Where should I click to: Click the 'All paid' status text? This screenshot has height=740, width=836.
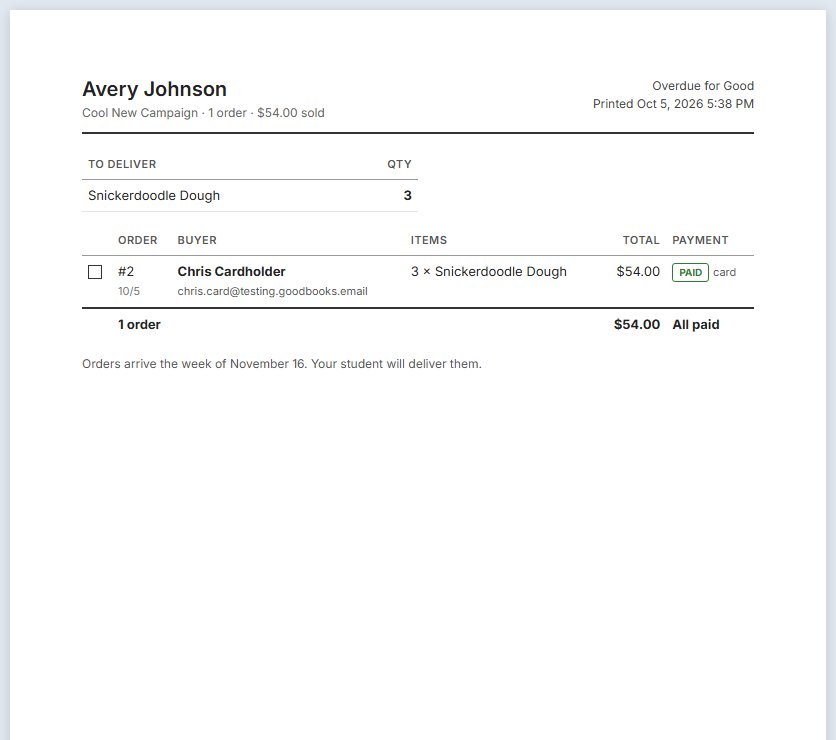(696, 325)
